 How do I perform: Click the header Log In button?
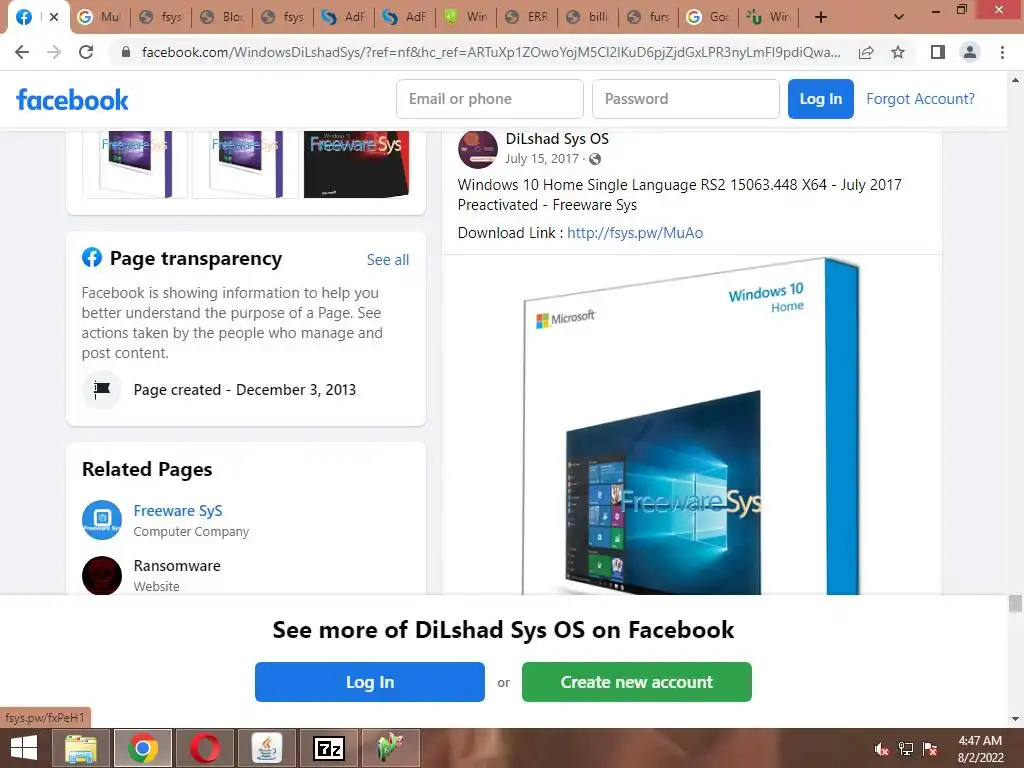coord(821,99)
